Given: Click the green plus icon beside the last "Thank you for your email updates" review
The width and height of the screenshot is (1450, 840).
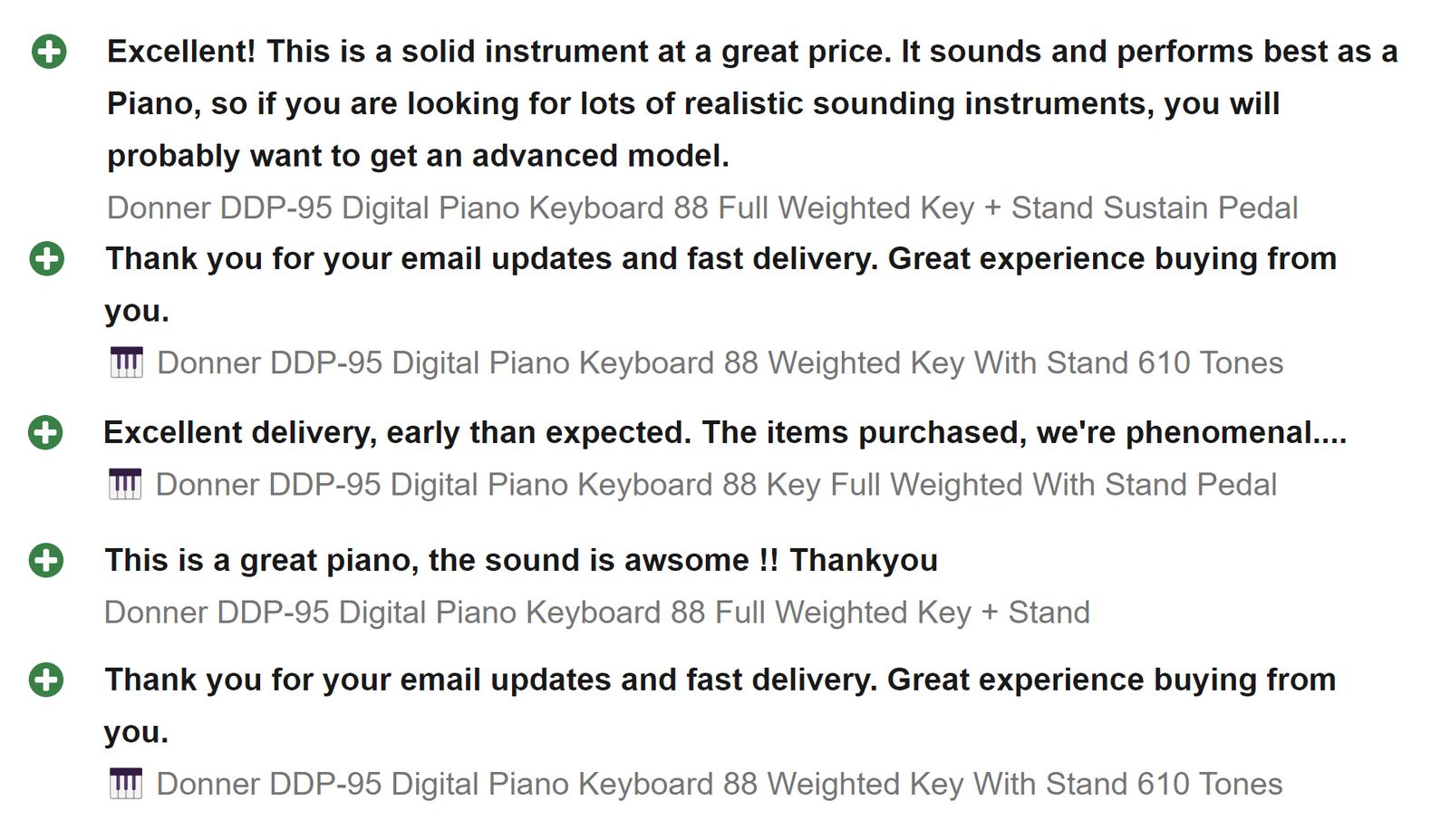Looking at the screenshot, I should click(46, 680).
